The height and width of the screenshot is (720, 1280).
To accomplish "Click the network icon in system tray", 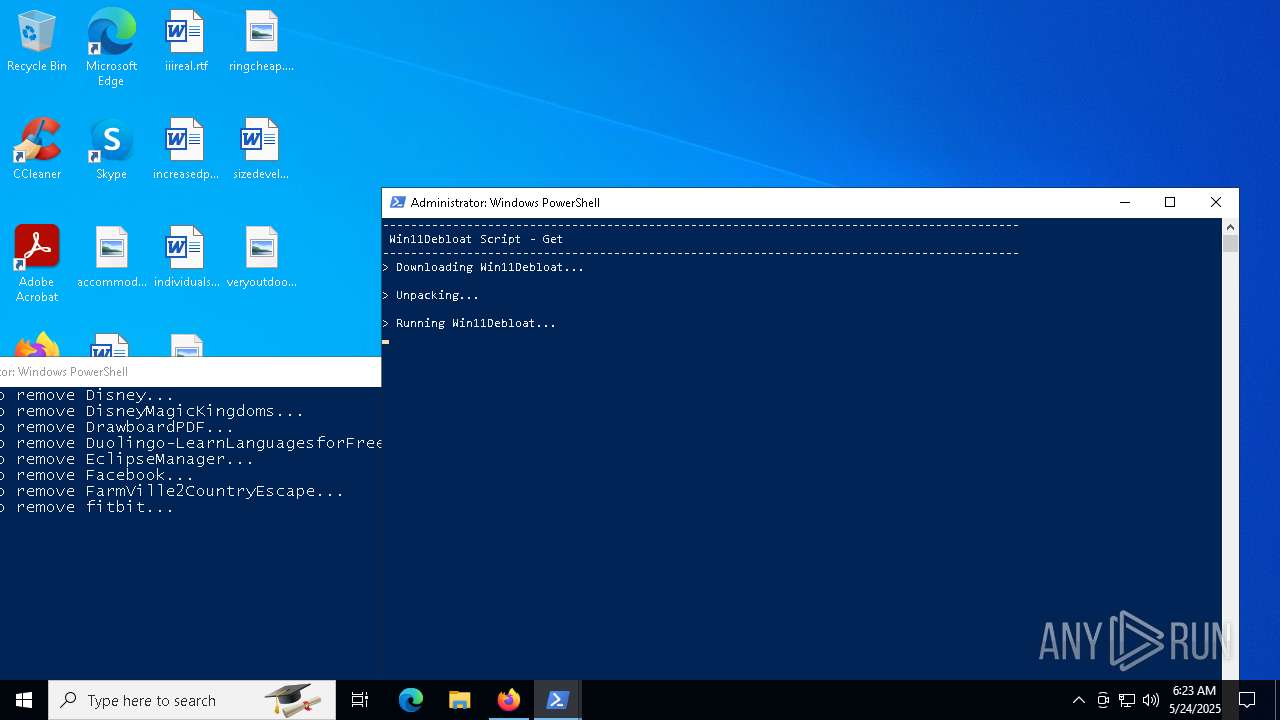I will pyautogui.click(x=1127, y=700).
